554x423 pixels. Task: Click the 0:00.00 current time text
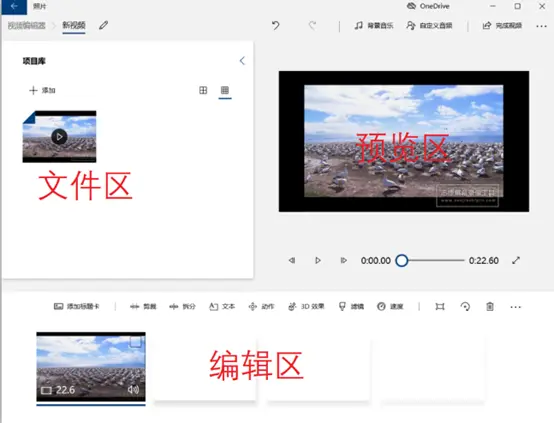(x=376, y=260)
